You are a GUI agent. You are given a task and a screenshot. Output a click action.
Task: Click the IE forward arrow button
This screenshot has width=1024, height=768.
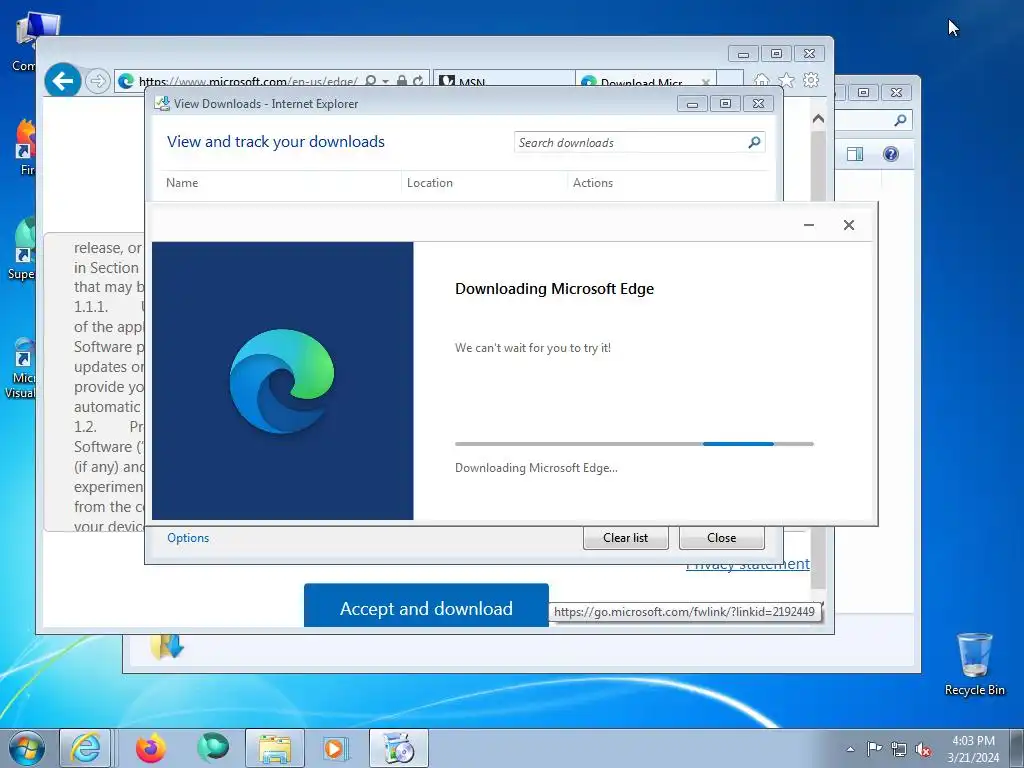pyautogui.click(x=97, y=81)
